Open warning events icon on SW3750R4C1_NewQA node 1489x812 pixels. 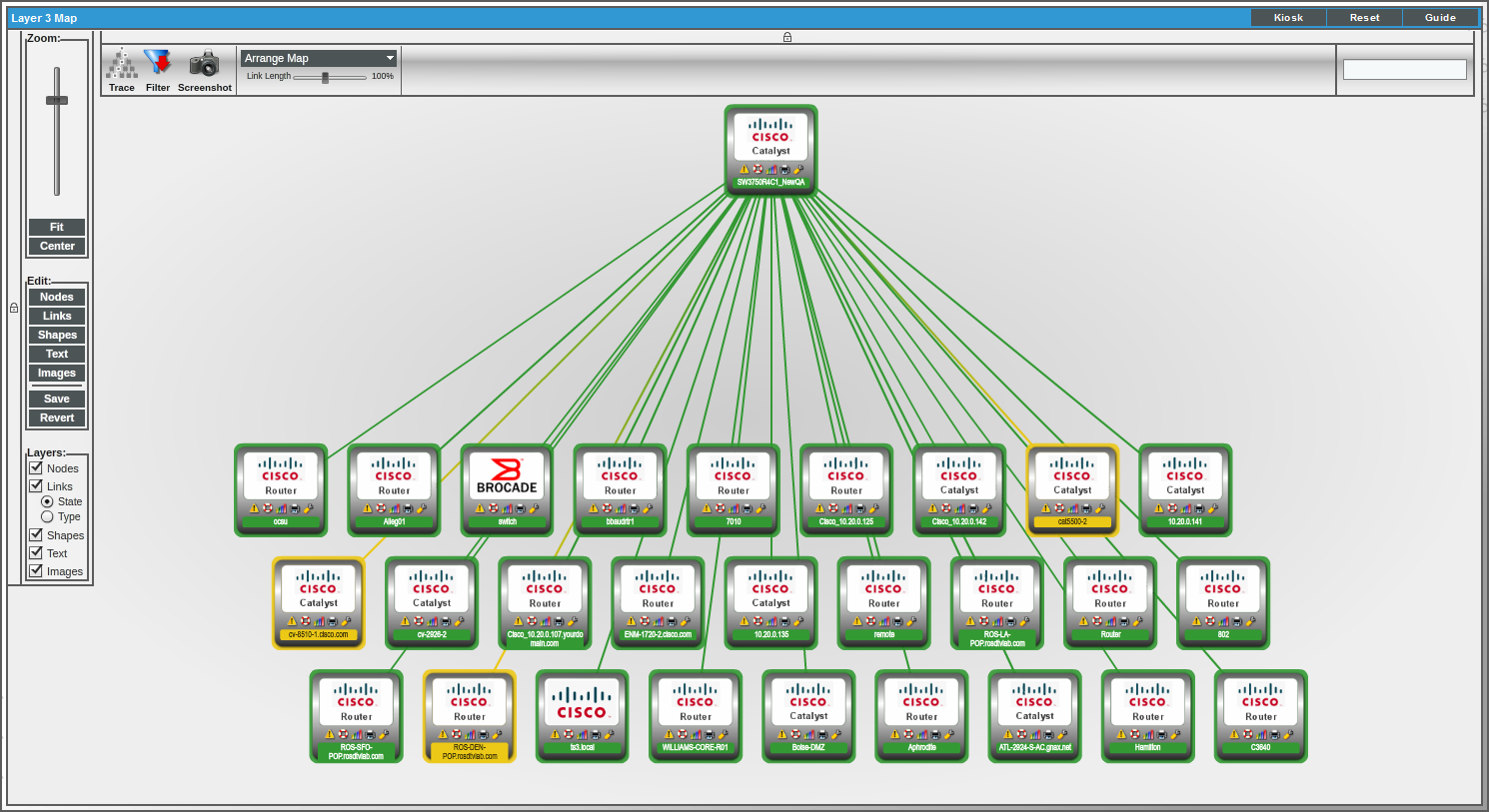click(744, 169)
